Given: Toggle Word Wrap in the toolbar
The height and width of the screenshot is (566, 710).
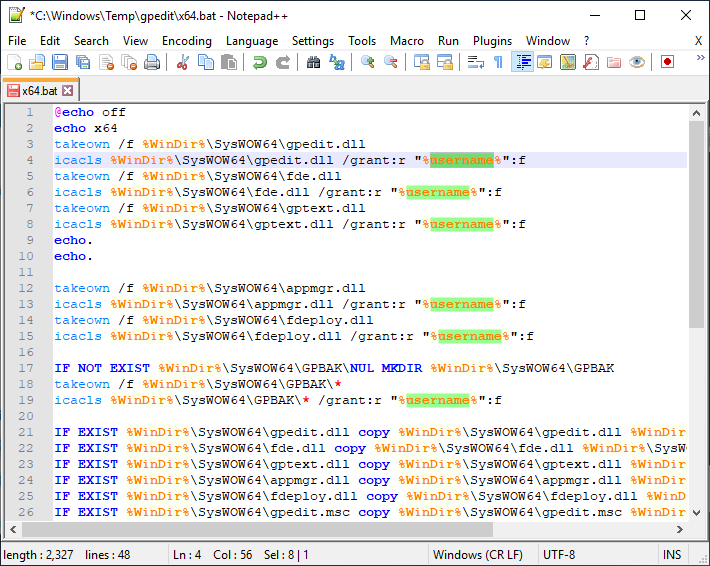Looking at the screenshot, I should (x=475, y=62).
